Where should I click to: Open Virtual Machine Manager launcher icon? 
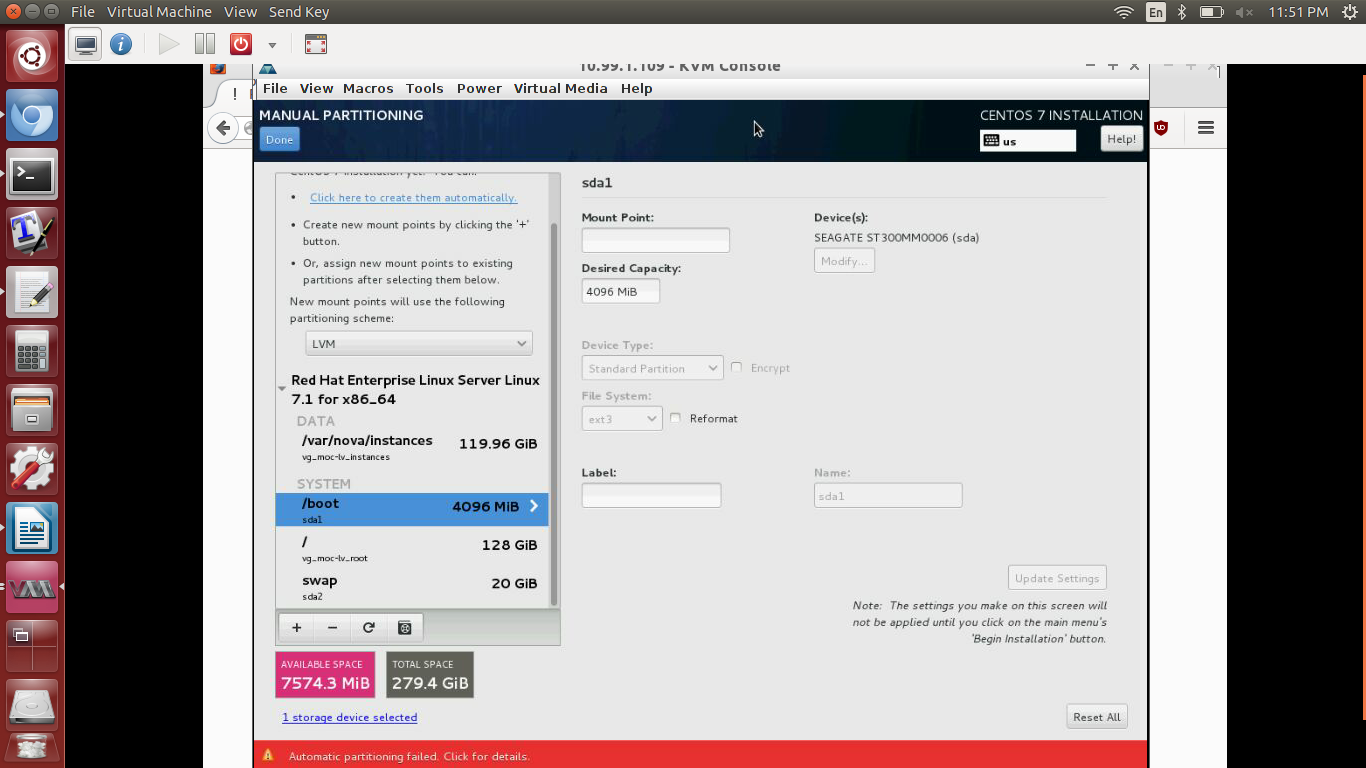[x=32, y=587]
